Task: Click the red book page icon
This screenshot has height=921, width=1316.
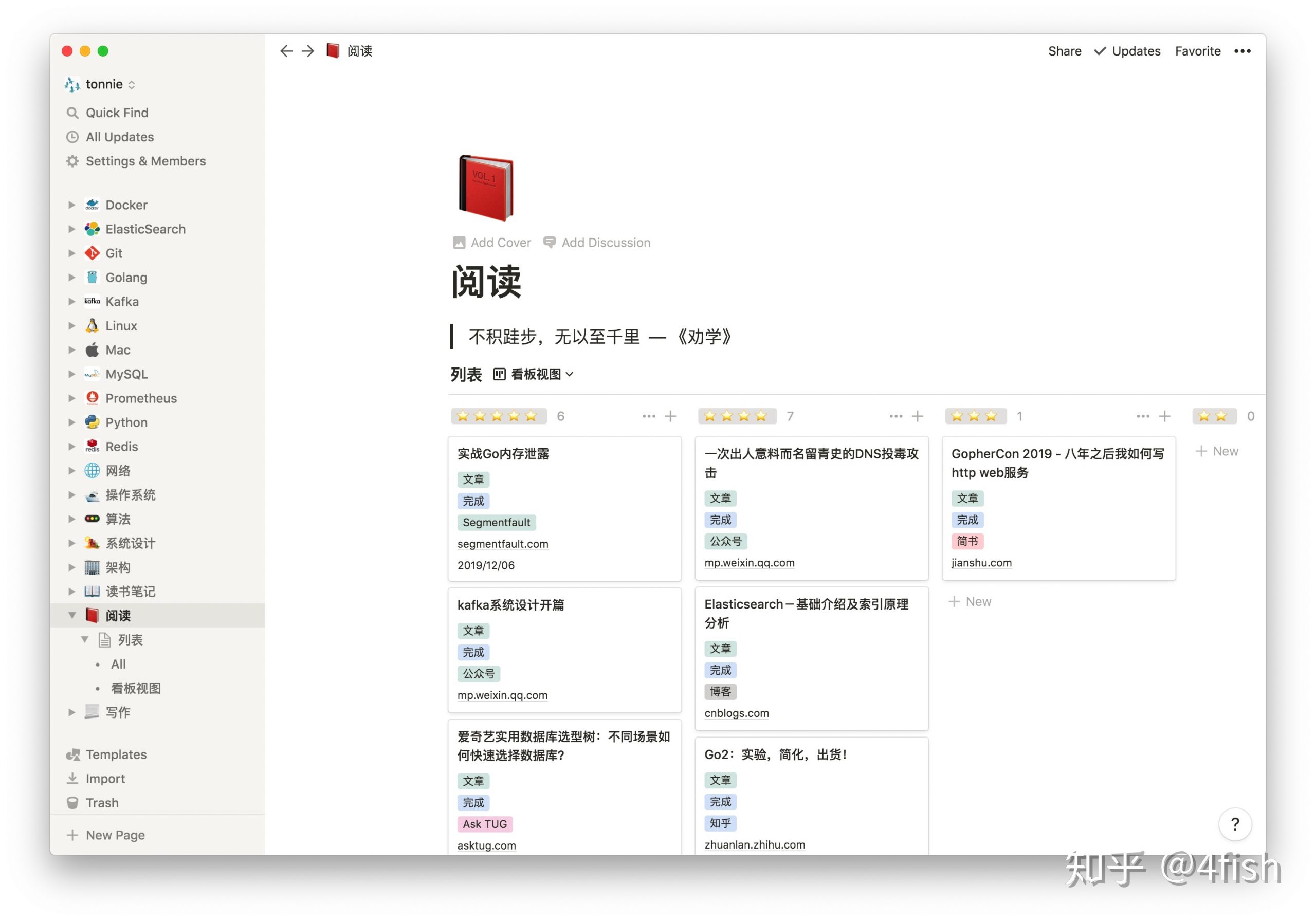Action: [x=485, y=188]
